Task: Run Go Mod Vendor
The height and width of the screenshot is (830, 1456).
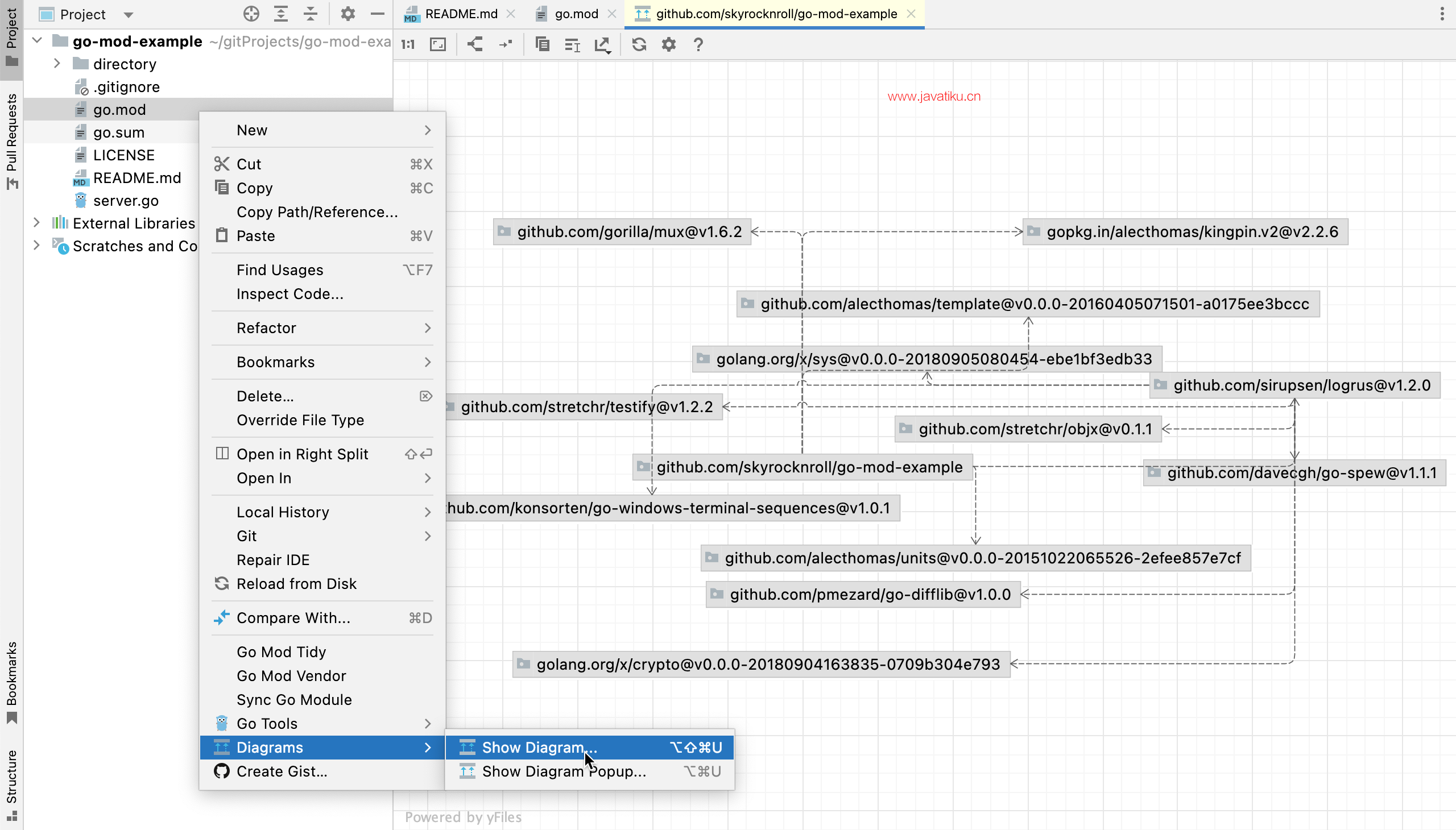Action: [x=322, y=676]
